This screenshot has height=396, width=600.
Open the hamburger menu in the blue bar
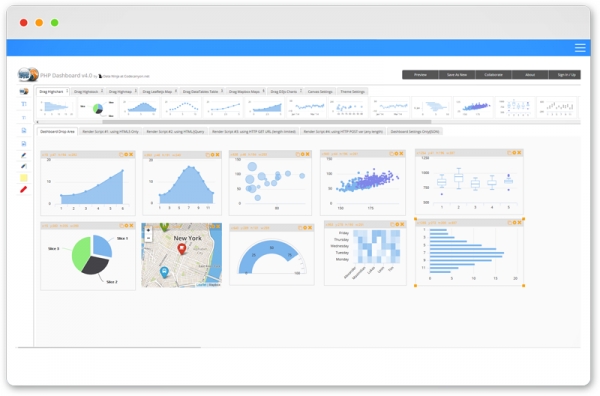tap(580, 48)
